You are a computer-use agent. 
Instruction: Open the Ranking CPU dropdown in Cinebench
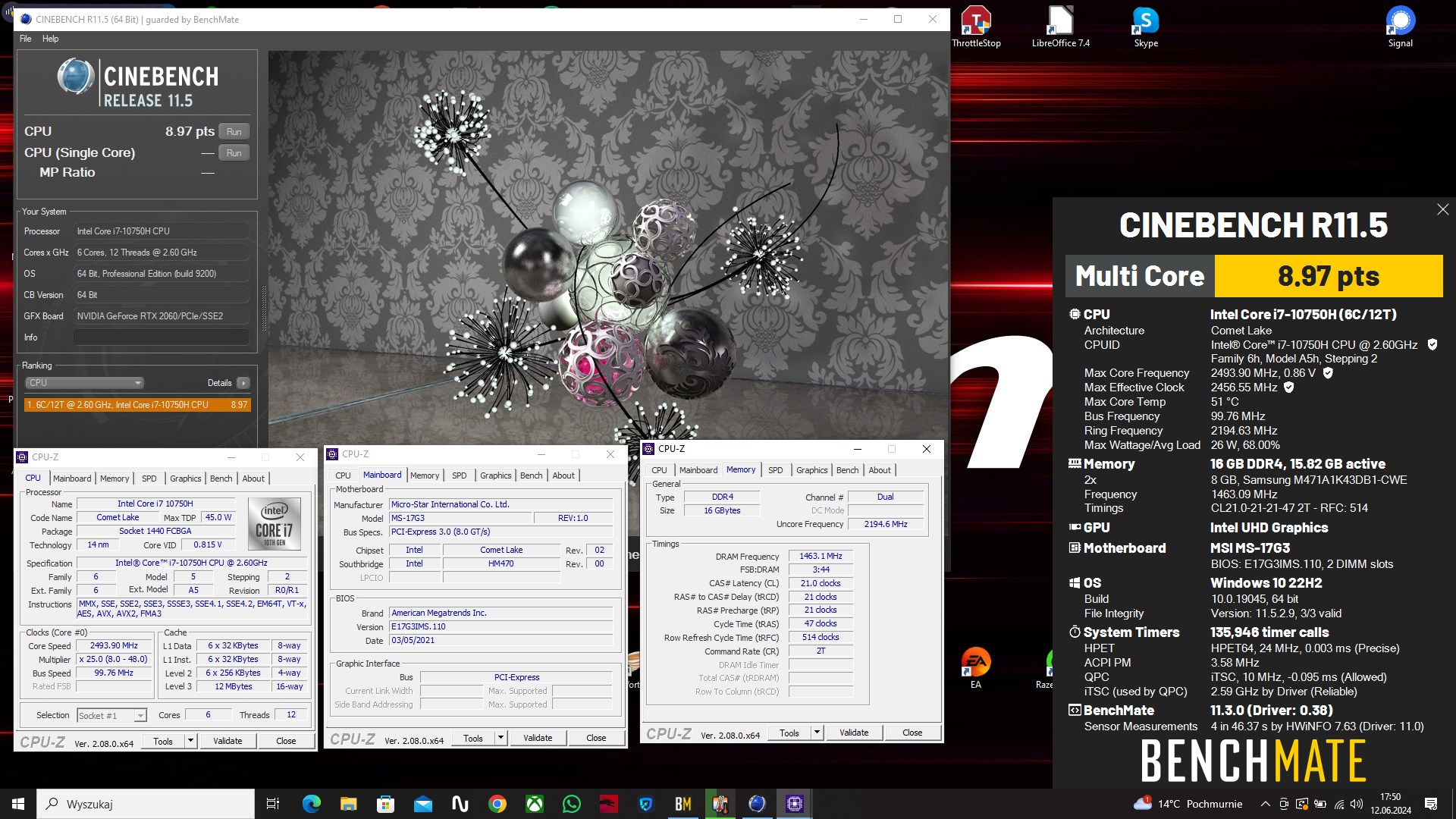[84, 383]
